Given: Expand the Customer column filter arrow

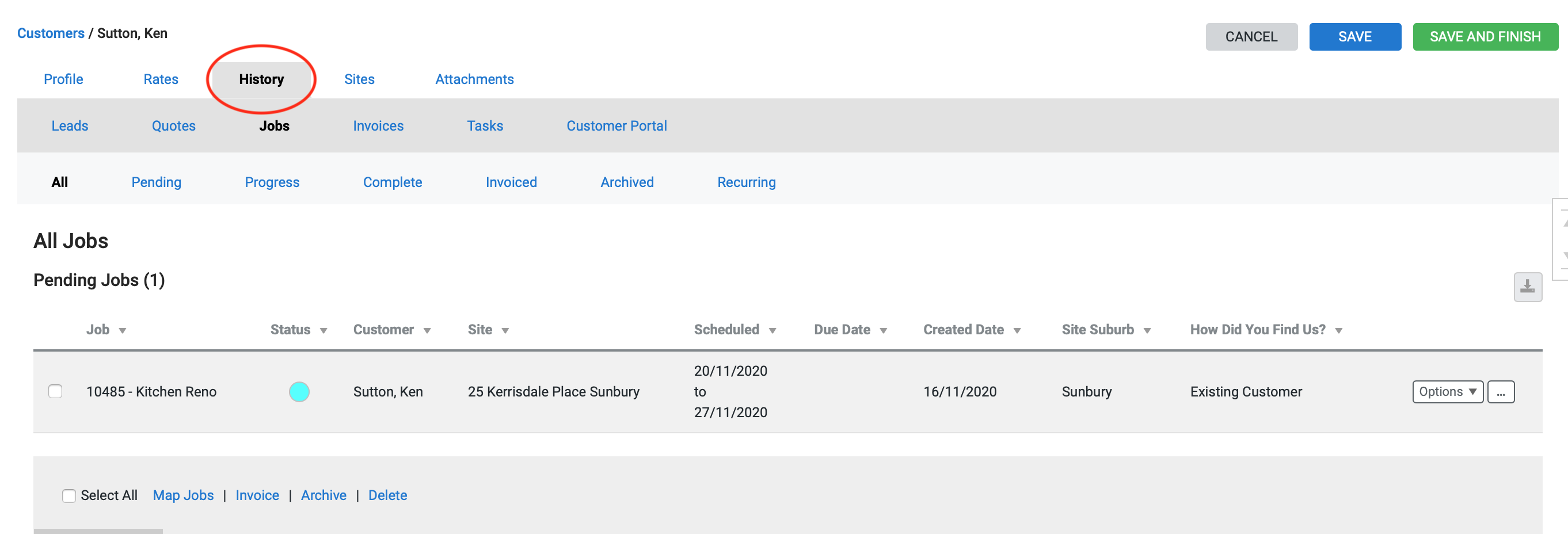Looking at the screenshot, I should tap(427, 331).
